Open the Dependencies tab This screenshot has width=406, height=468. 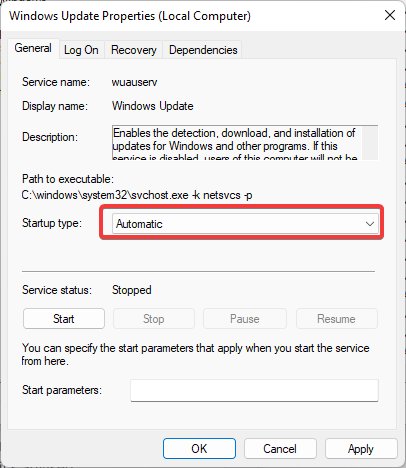[x=203, y=50]
